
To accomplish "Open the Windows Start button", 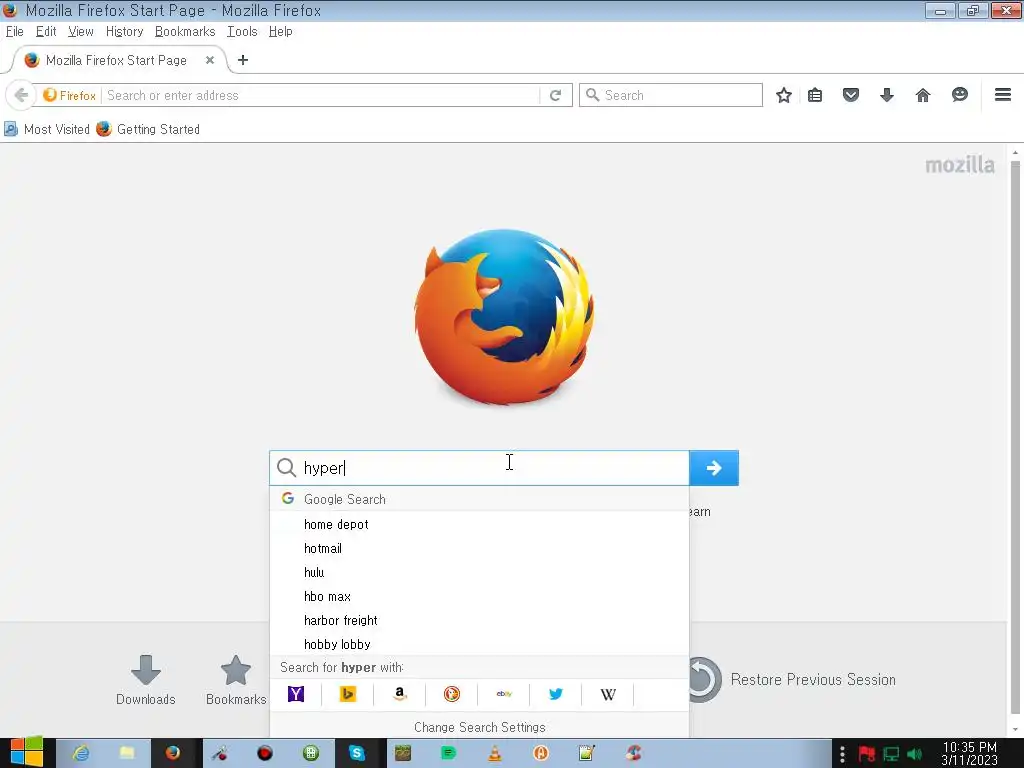I will pos(27,753).
